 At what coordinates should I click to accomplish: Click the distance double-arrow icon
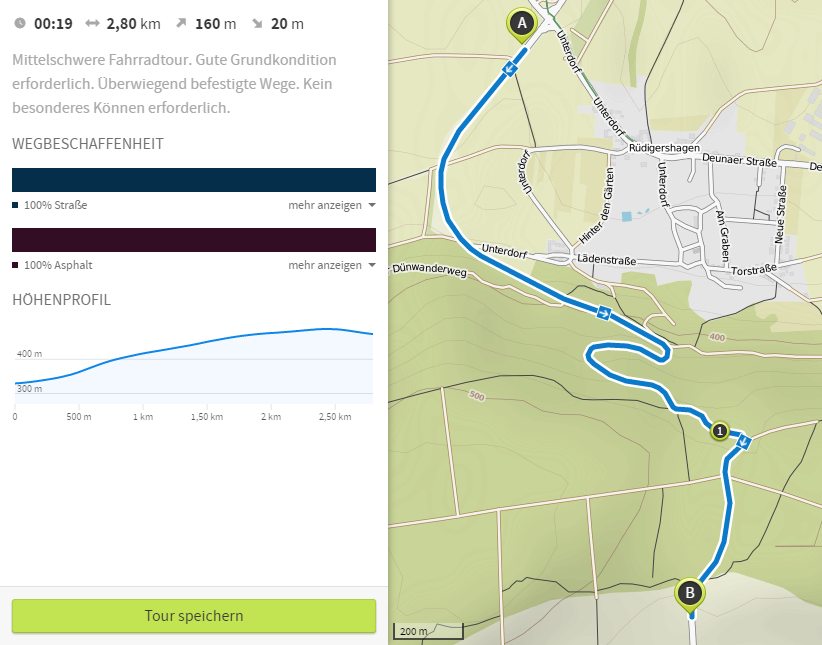pyautogui.click(x=92, y=23)
